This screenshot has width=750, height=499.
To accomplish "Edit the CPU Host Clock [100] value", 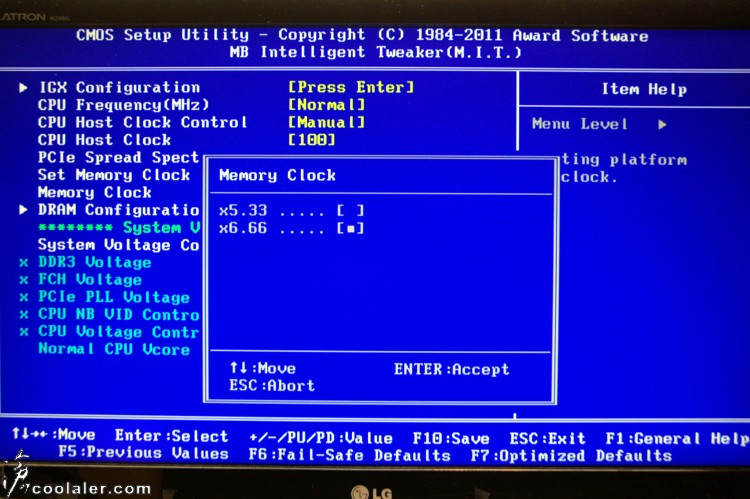I will (x=312, y=140).
